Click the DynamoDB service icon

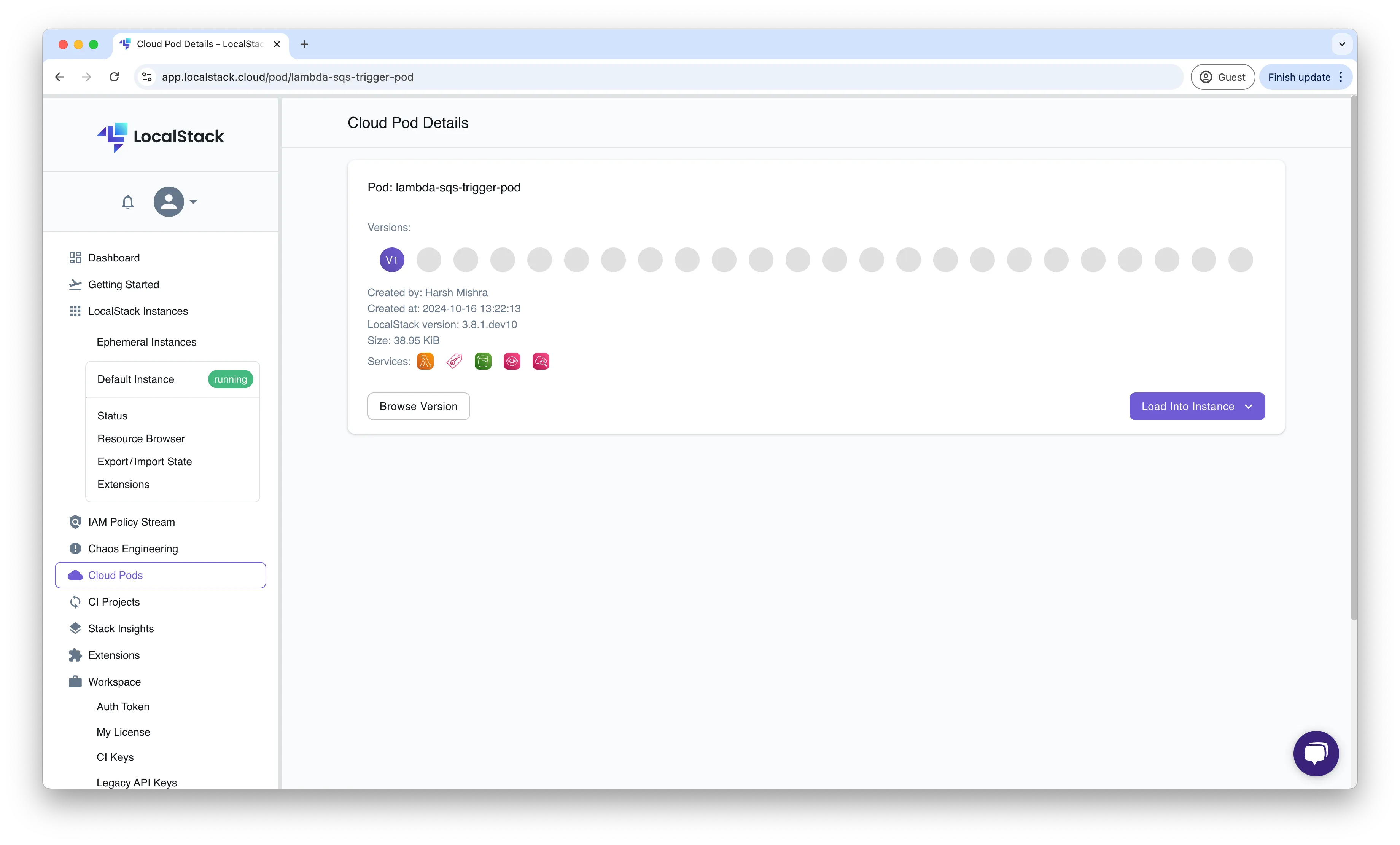511,361
